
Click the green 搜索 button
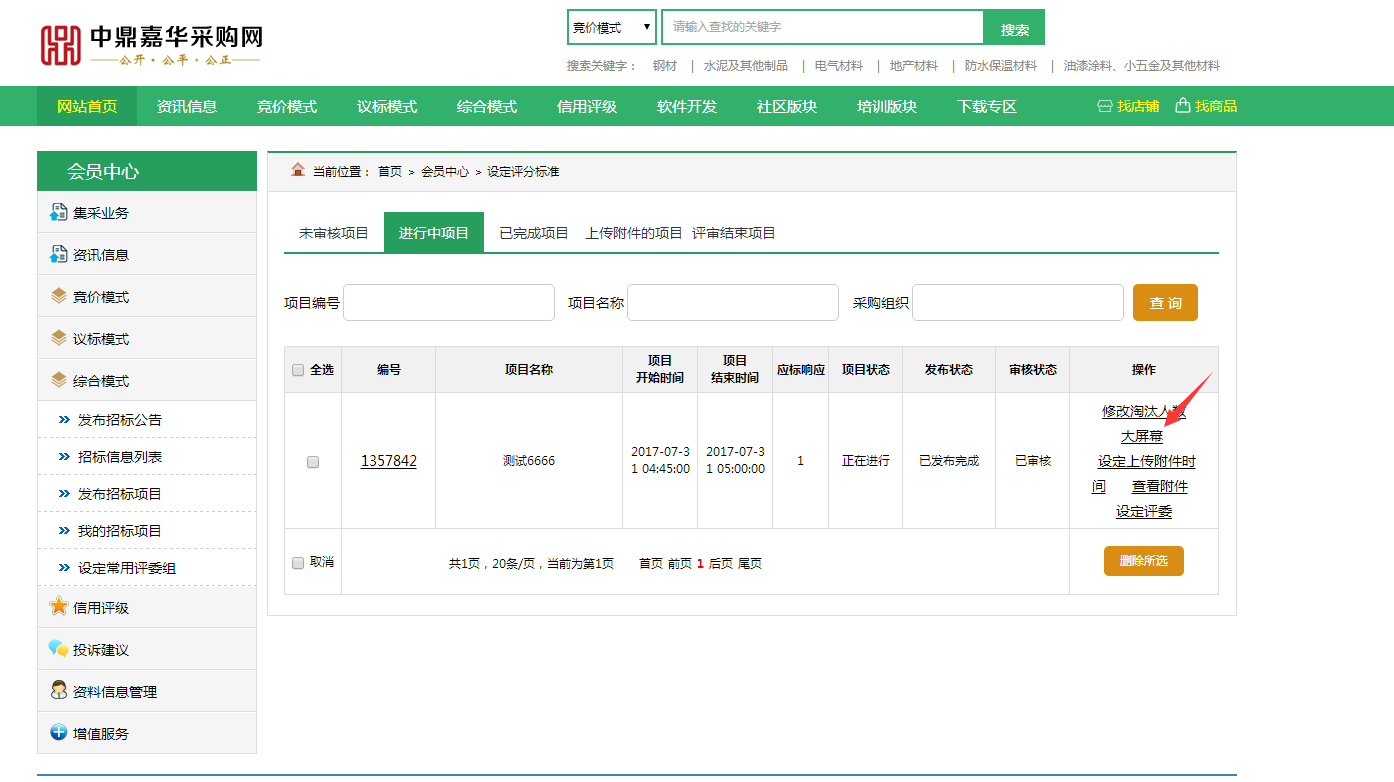pos(1014,28)
